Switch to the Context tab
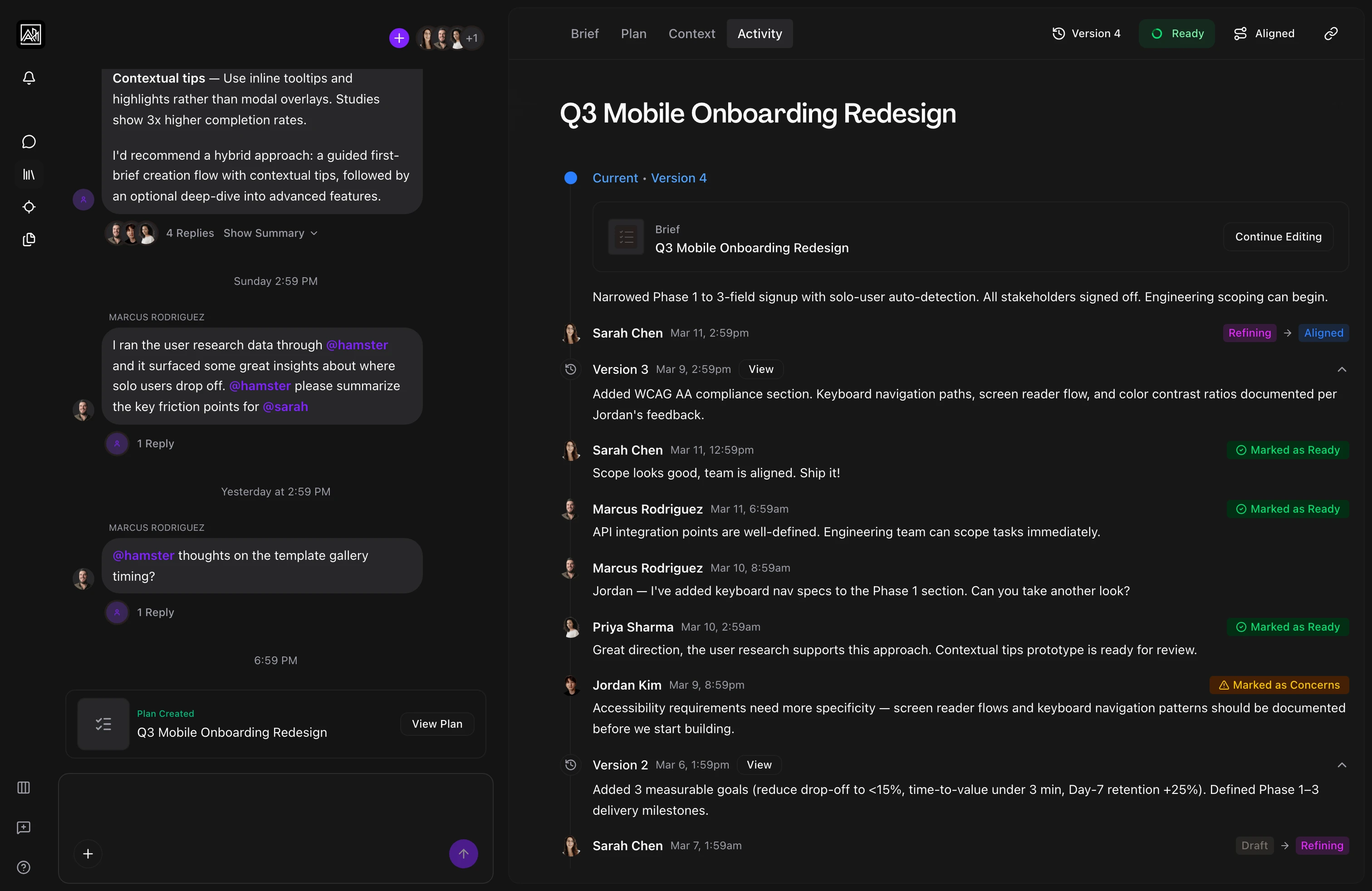The image size is (1372, 891). (691, 34)
